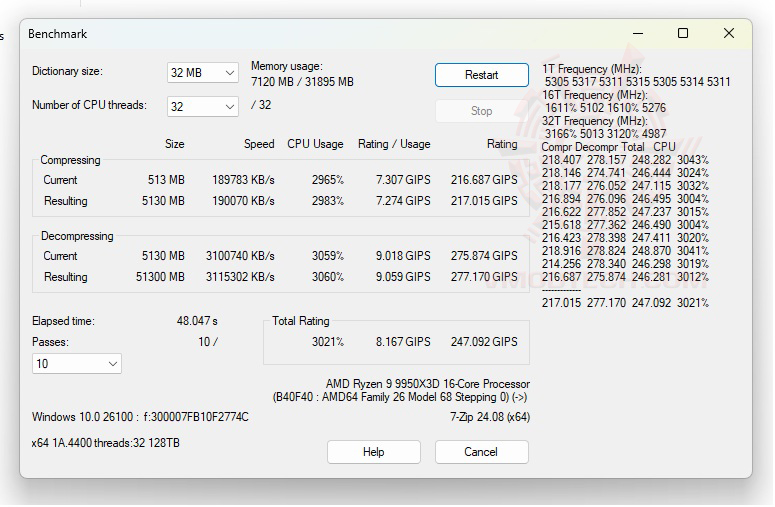This screenshot has width=775, height=507.
Task: Click the x64 1A.4400 threads:32 128TB line
Action: [106, 443]
